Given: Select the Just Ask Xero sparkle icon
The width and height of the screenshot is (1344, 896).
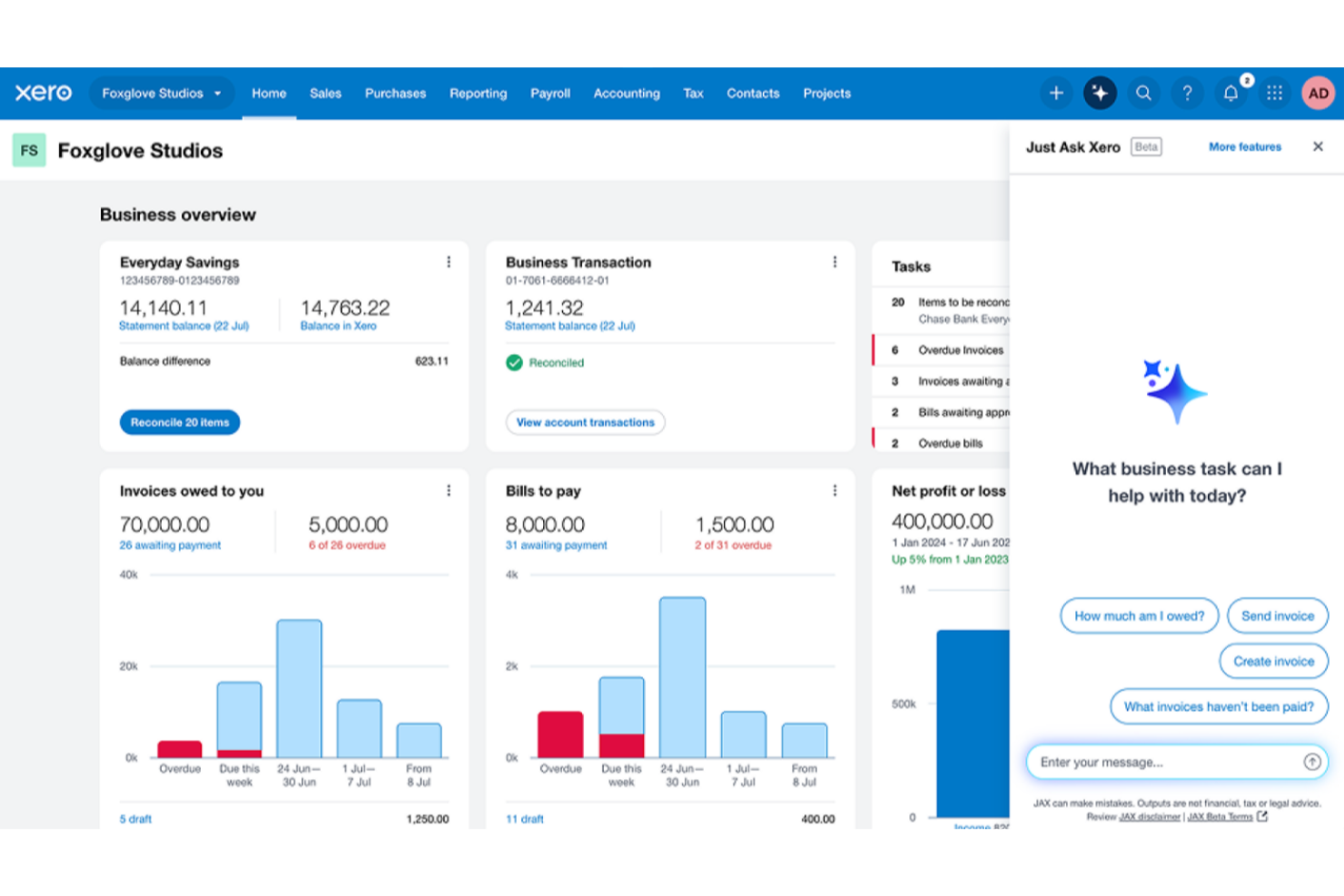Looking at the screenshot, I should [1100, 93].
